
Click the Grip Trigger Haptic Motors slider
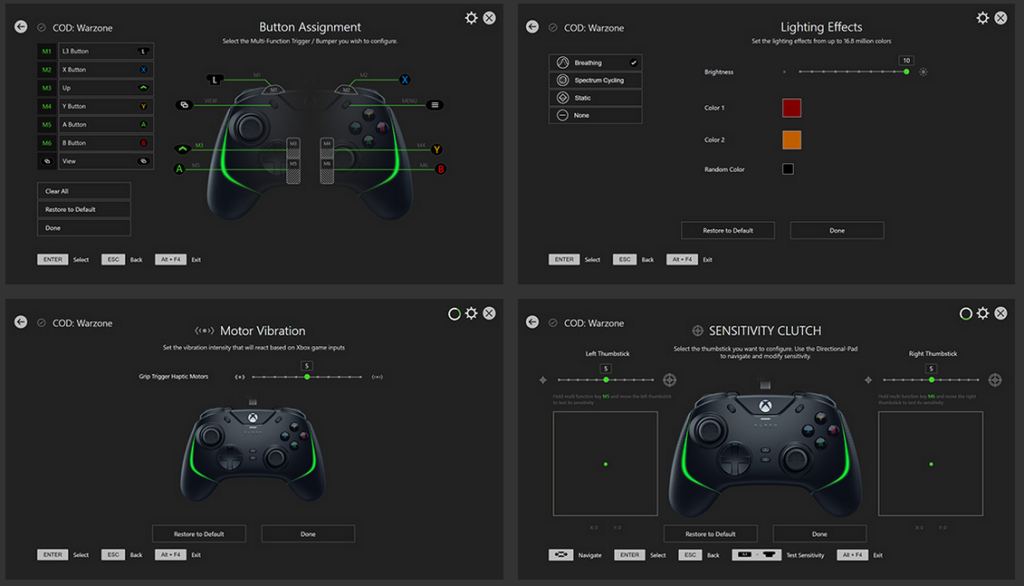[307, 377]
